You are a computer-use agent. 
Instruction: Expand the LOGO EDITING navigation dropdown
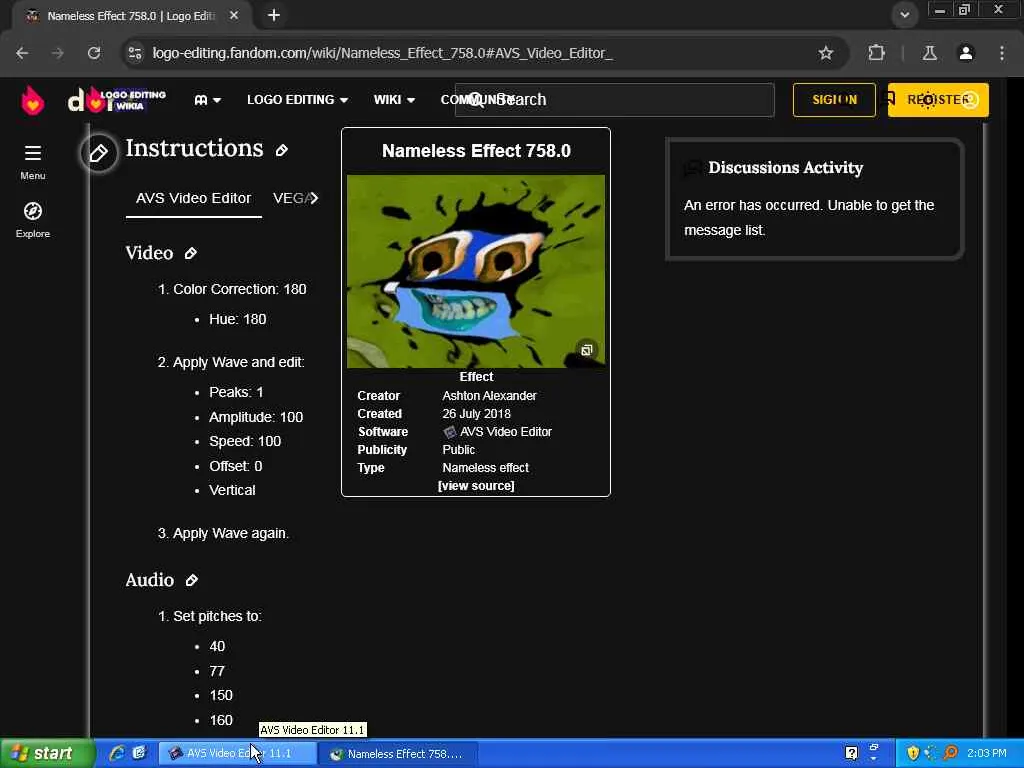tap(297, 100)
